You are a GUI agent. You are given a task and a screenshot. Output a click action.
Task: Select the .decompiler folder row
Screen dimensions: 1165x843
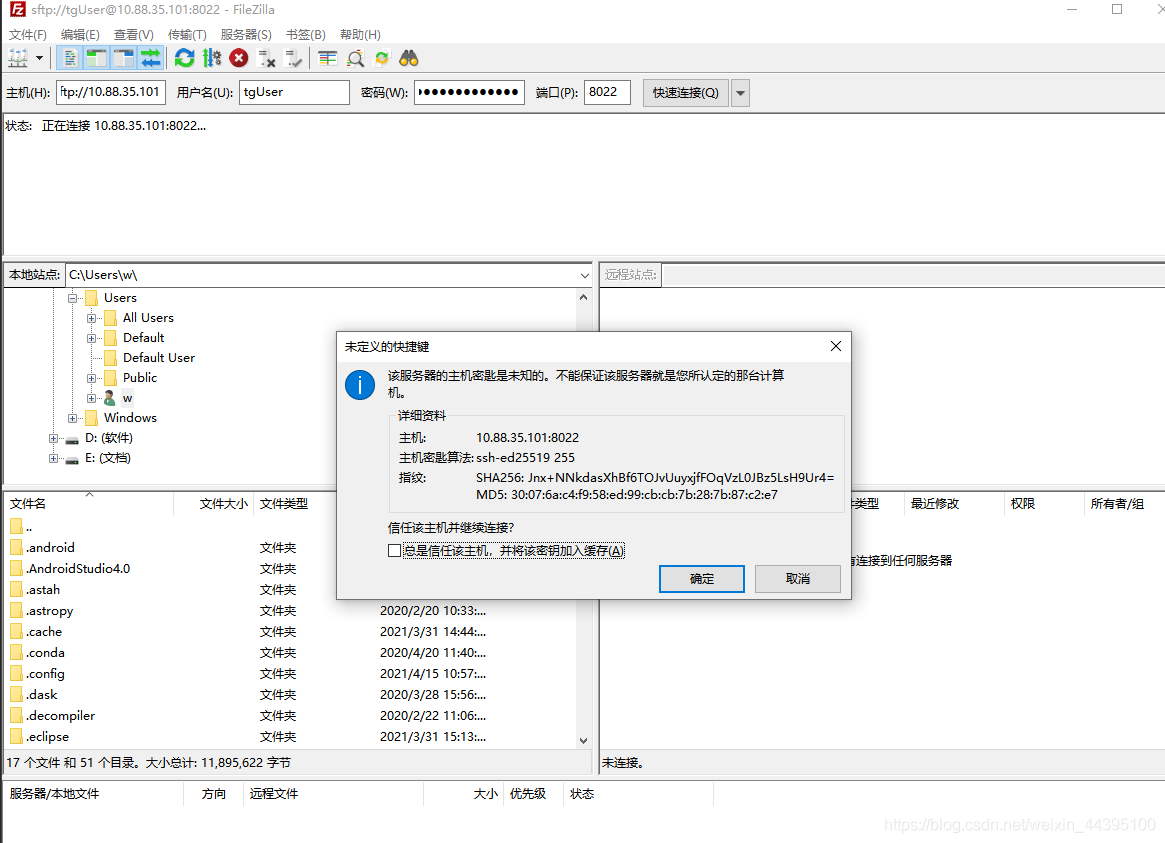pyautogui.click(x=291, y=715)
